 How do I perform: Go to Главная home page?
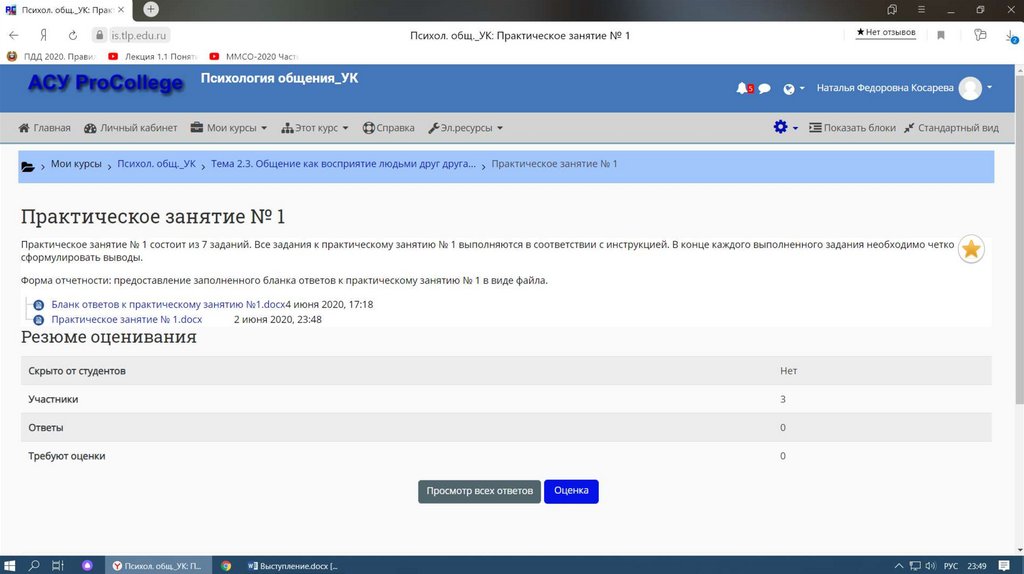(44, 128)
